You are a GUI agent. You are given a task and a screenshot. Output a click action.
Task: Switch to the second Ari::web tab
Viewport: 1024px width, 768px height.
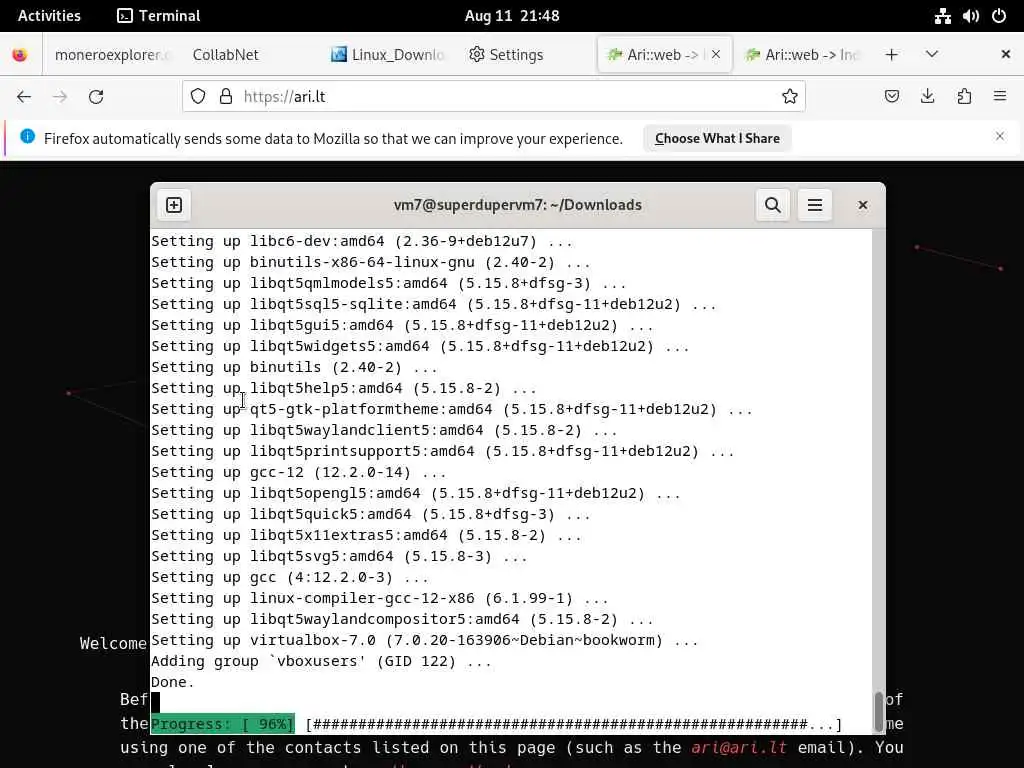point(803,55)
